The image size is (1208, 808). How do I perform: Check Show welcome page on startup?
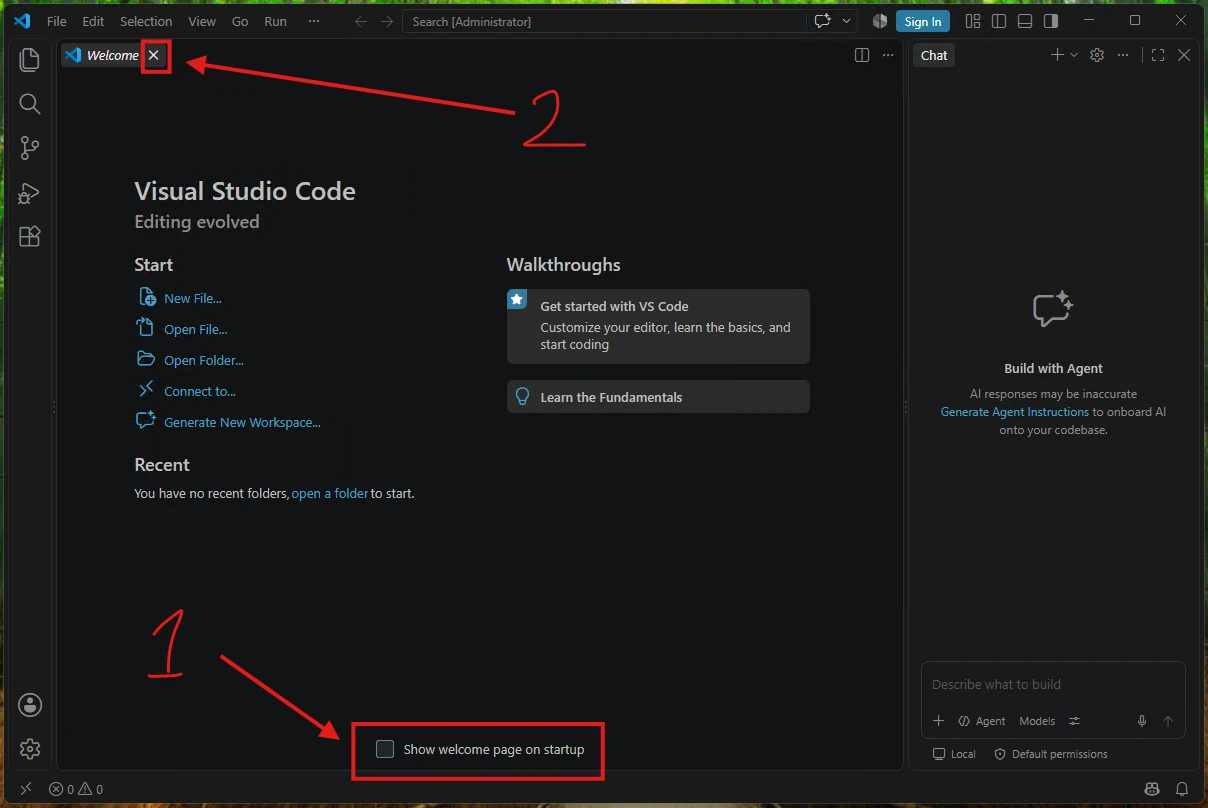385,749
